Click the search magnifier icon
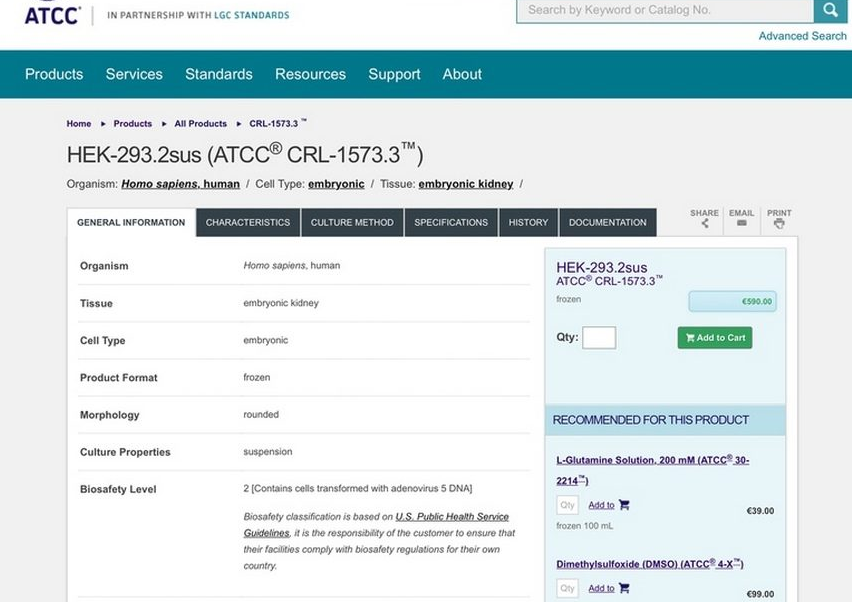Viewport: 852px width, 602px height. [x=830, y=10]
